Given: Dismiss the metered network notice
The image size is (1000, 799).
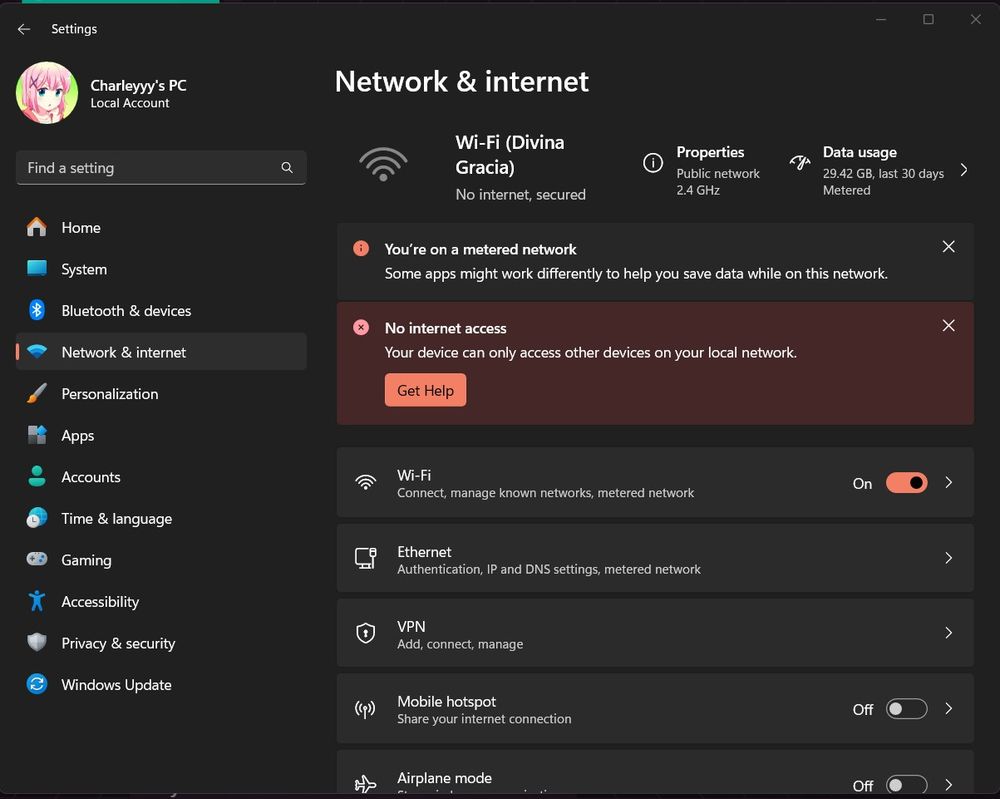Looking at the screenshot, I should click(949, 247).
